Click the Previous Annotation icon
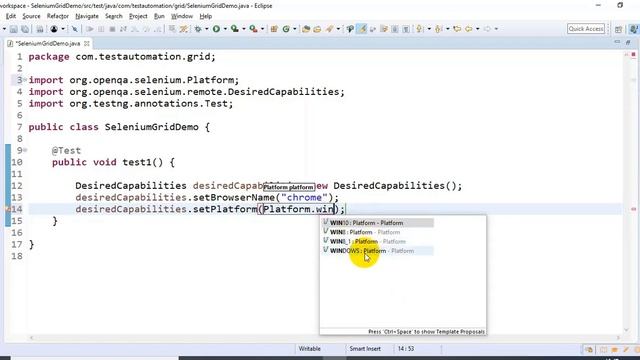 pos(439,29)
